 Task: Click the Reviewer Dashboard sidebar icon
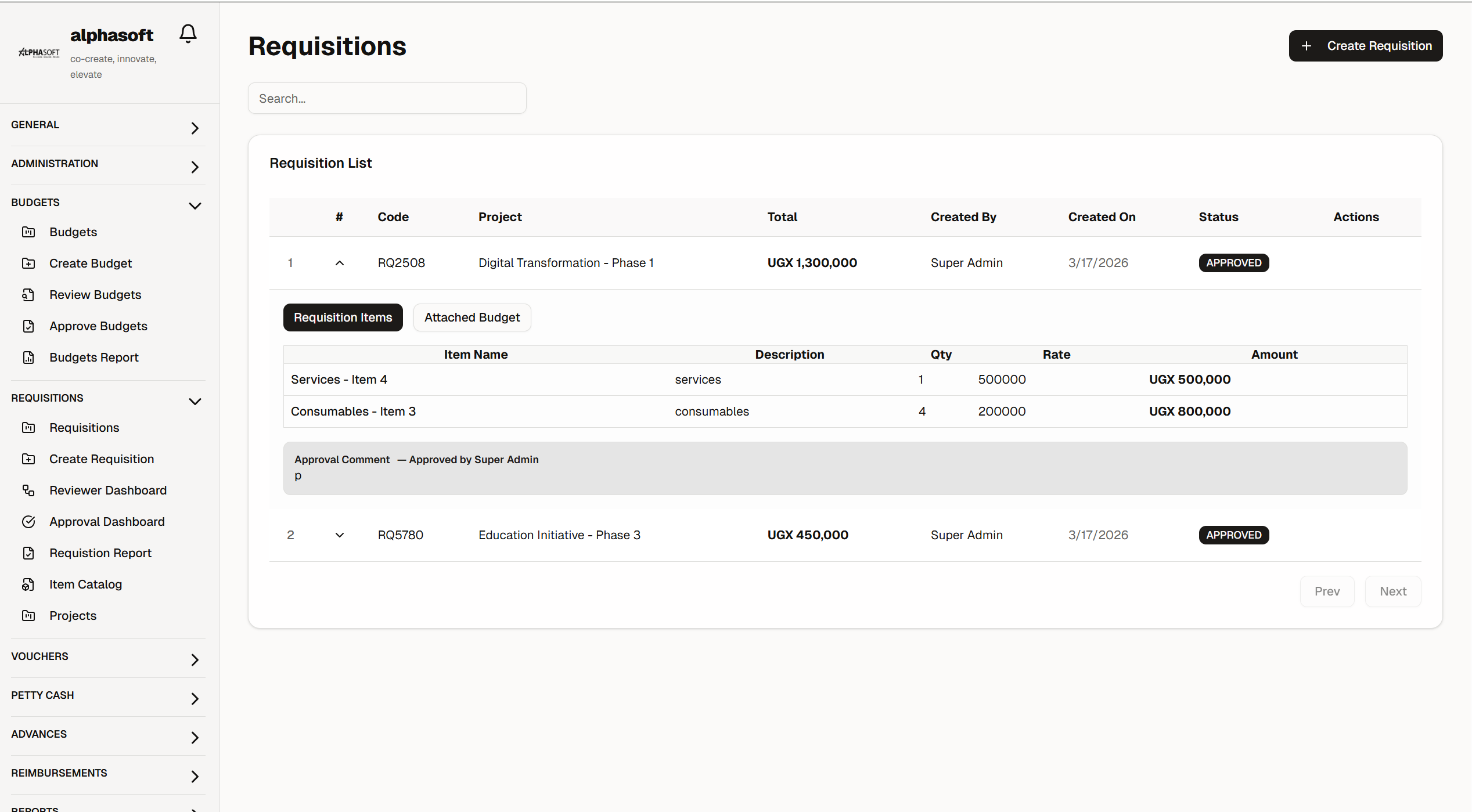click(x=28, y=490)
